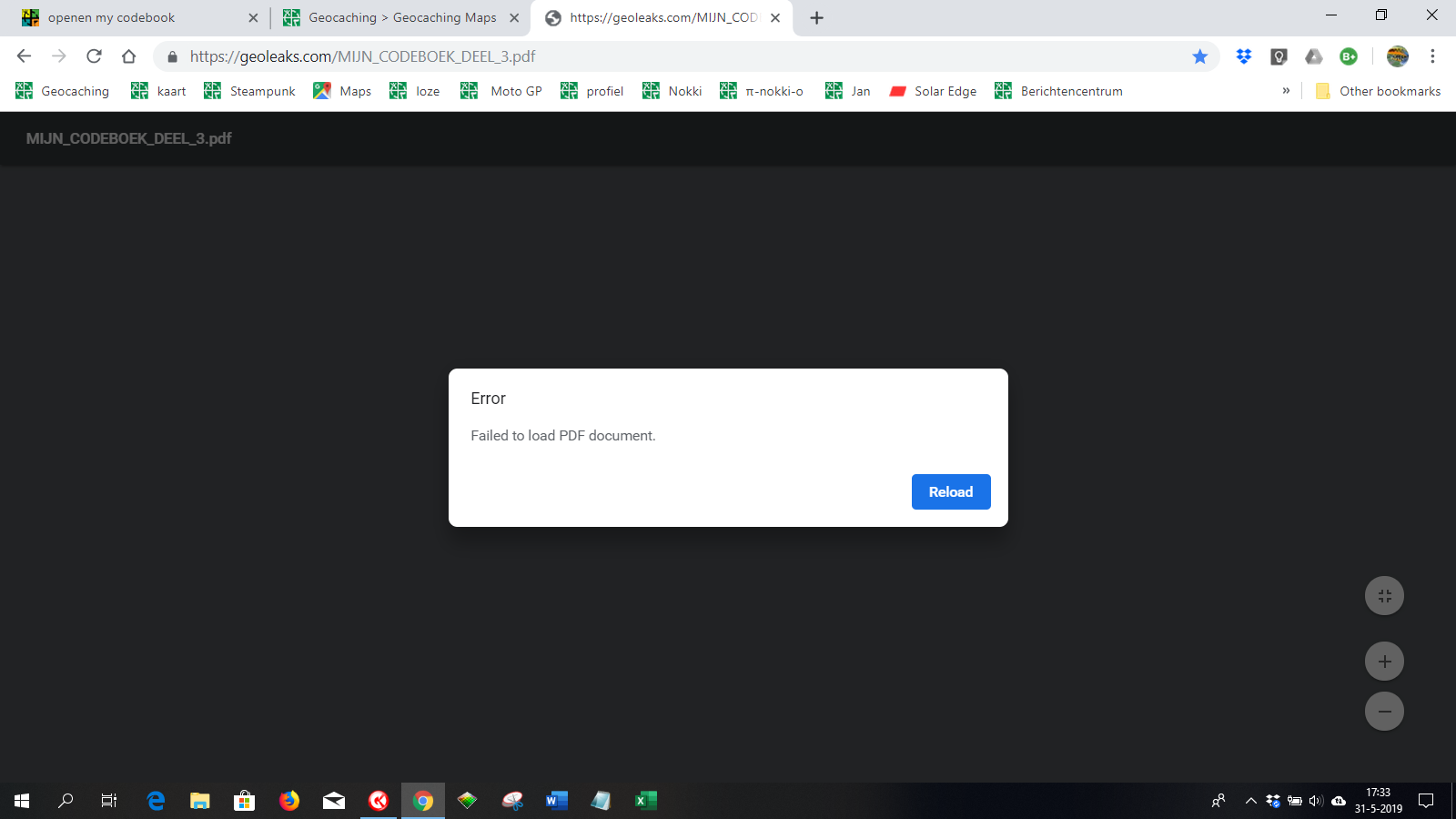1456x819 pixels.
Task: Open the Windows Start menu
Action: pos(22,801)
